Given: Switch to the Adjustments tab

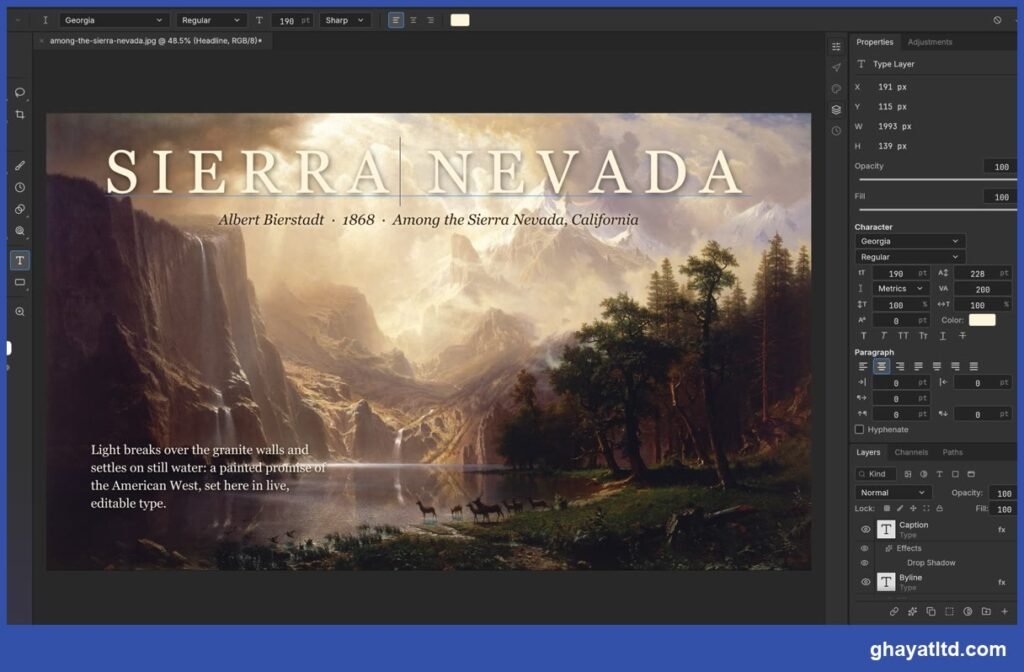Looking at the screenshot, I should 929,42.
